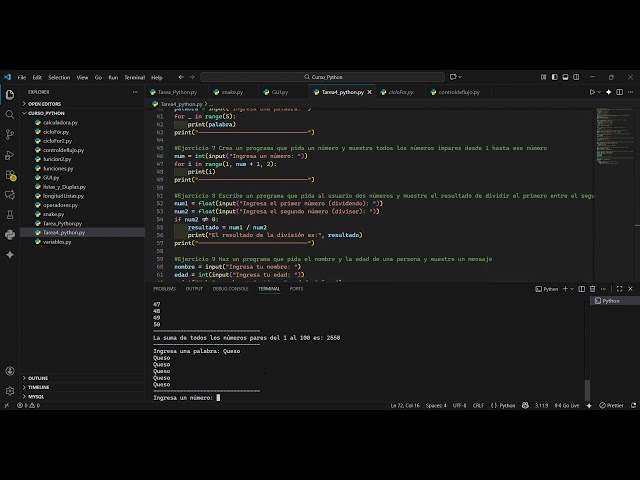Switch to the snake.py editor tab
The width and height of the screenshot is (640, 480).
coord(232,92)
